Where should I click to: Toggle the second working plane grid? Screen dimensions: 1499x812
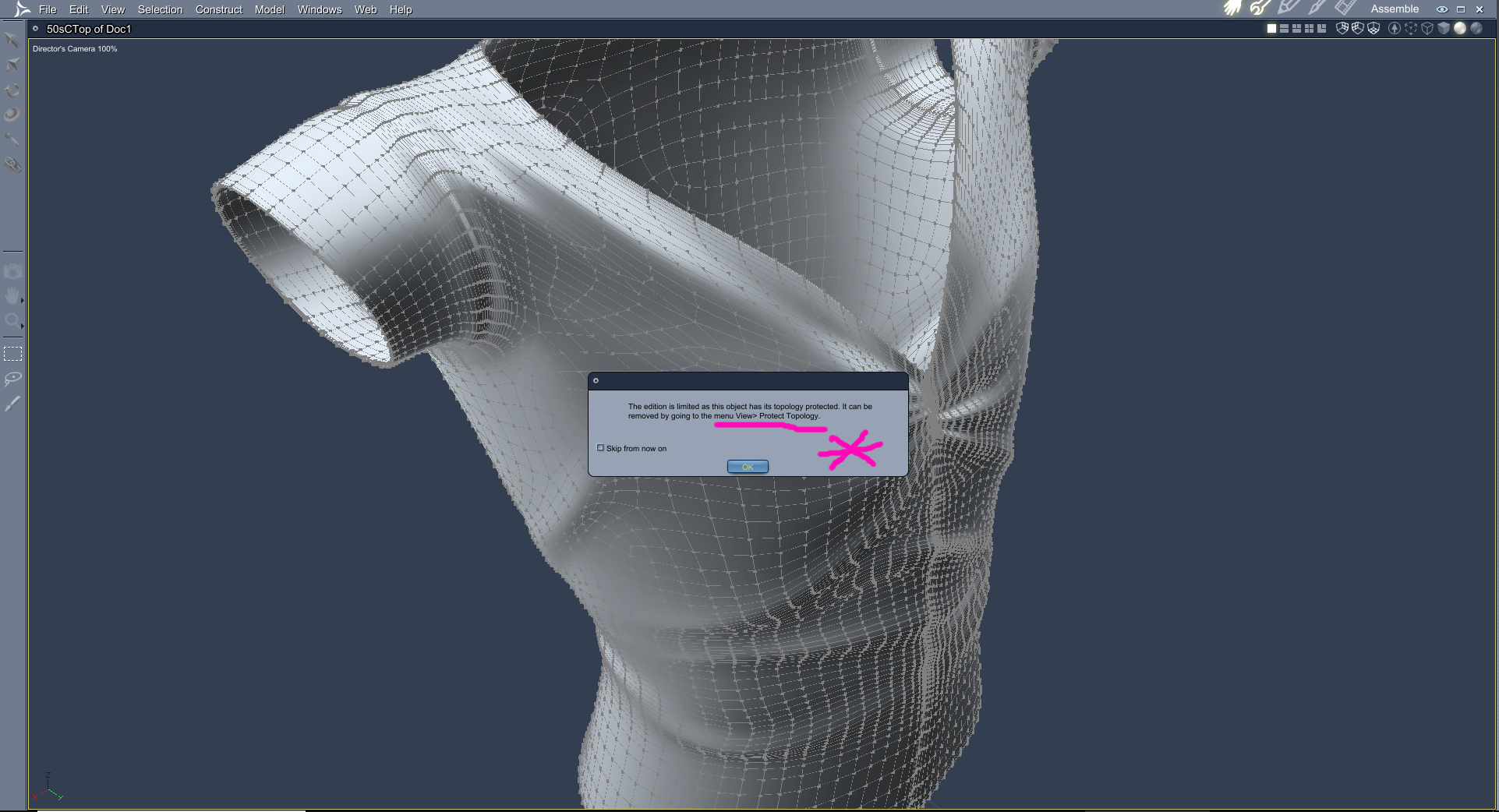click(1358, 28)
